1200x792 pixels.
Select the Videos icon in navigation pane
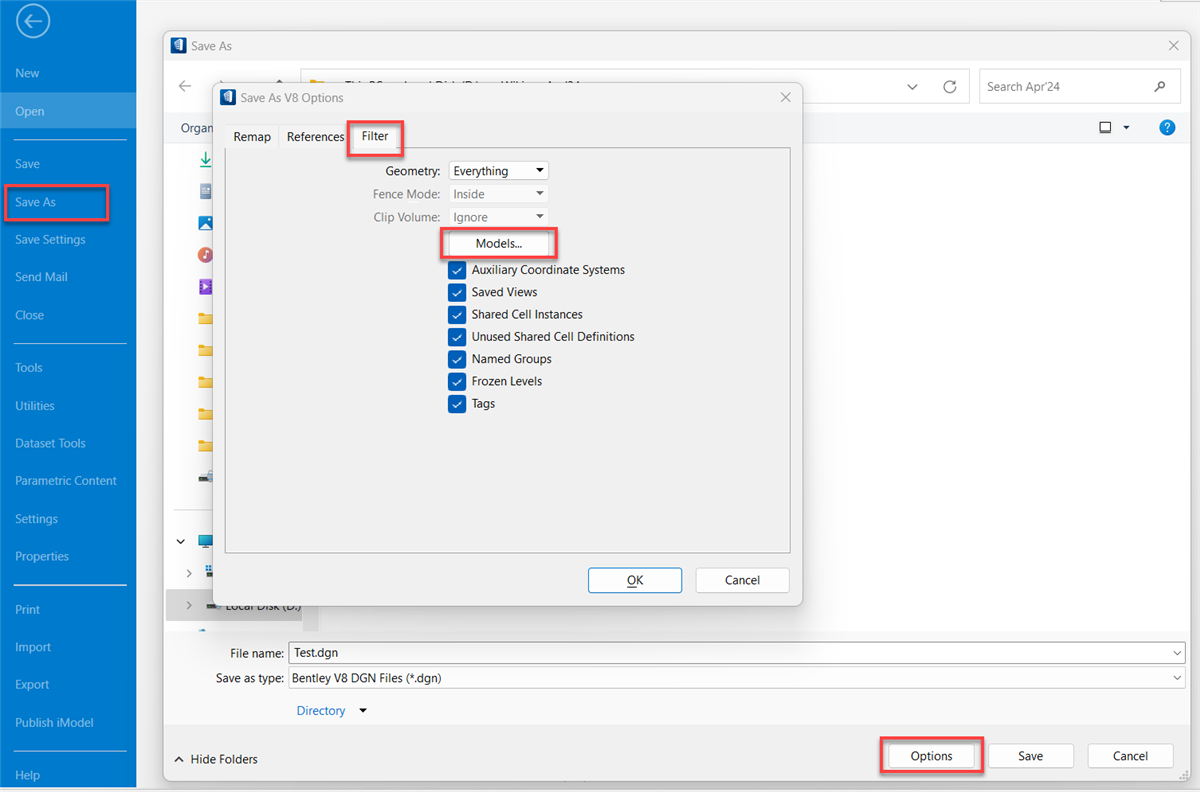206,287
